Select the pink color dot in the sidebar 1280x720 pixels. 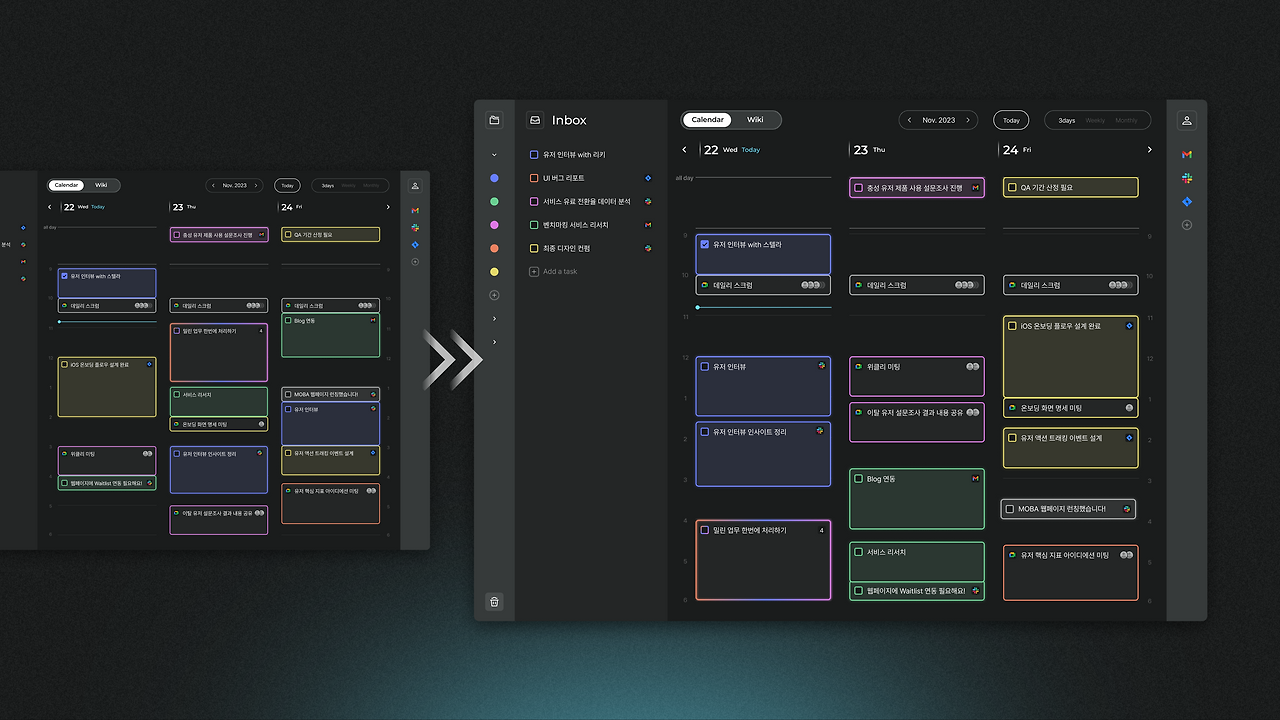point(494,225)
